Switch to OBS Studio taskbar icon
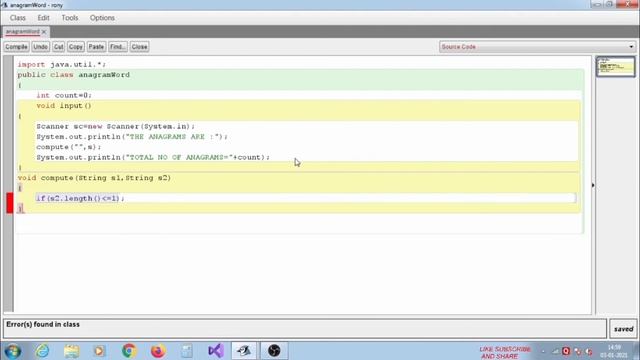Viewport: 640px width, 360px height. (x=274, y=351)
